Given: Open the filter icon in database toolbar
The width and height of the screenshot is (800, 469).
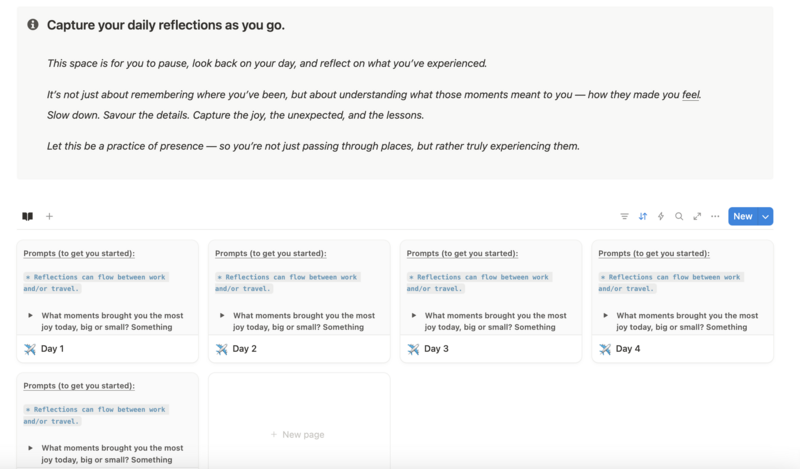Looking at the screenshot, I should tap(624, 216).
